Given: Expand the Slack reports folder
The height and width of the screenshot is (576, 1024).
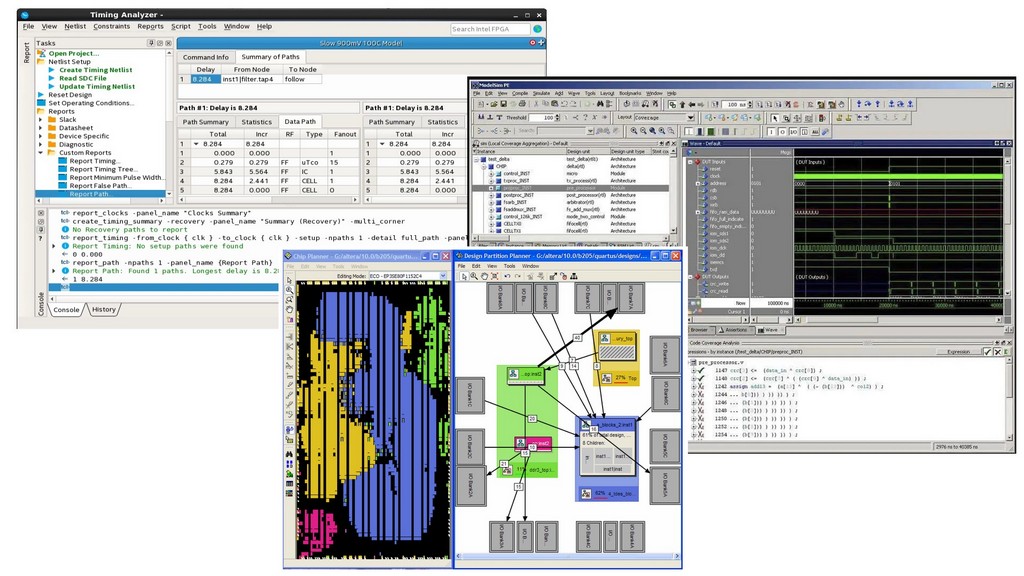Looking at the screenshot, I should 40,120.
